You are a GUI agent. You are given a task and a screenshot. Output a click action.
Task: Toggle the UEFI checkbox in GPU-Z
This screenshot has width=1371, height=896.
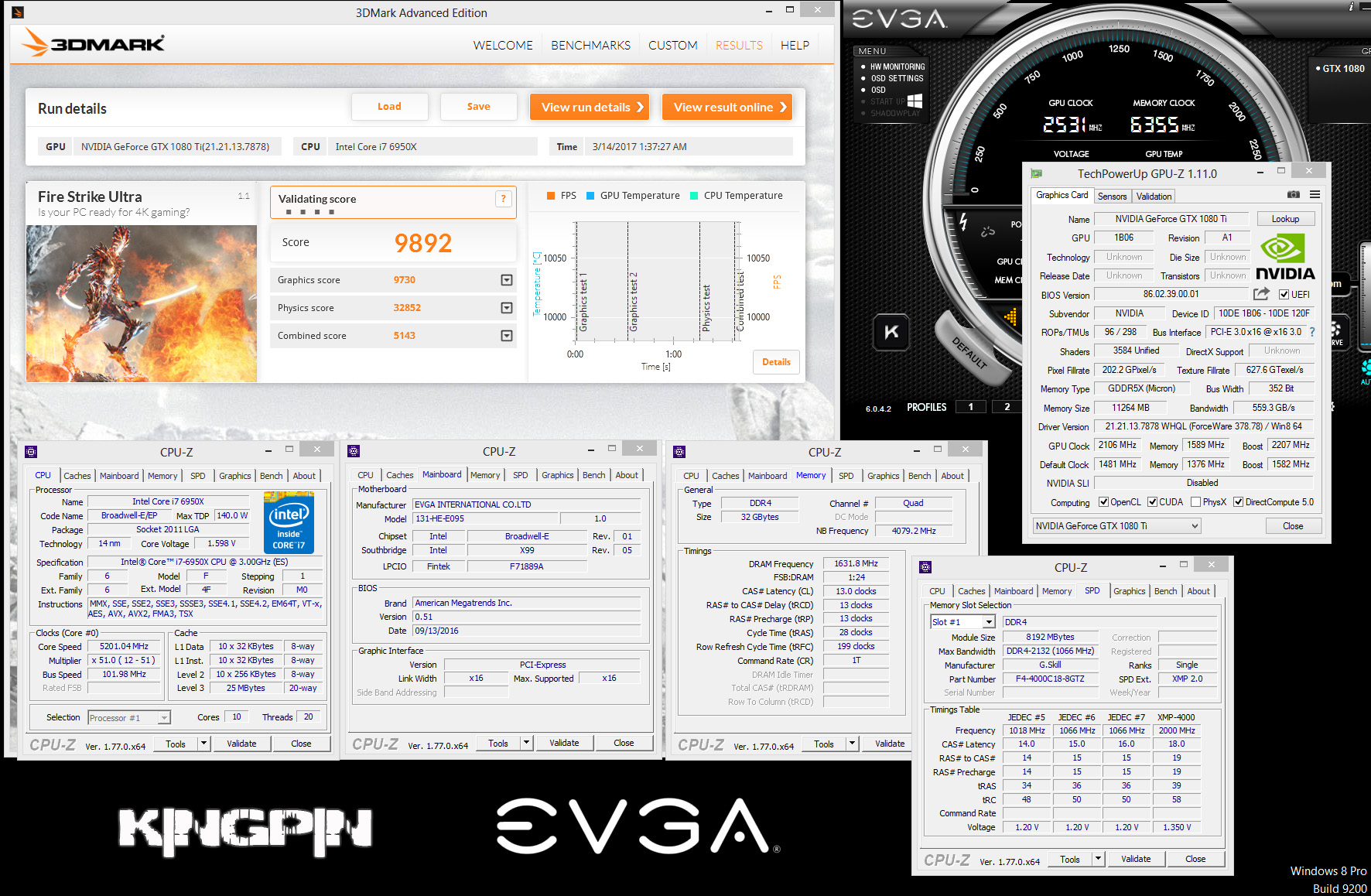click(x=1284, y=294)
